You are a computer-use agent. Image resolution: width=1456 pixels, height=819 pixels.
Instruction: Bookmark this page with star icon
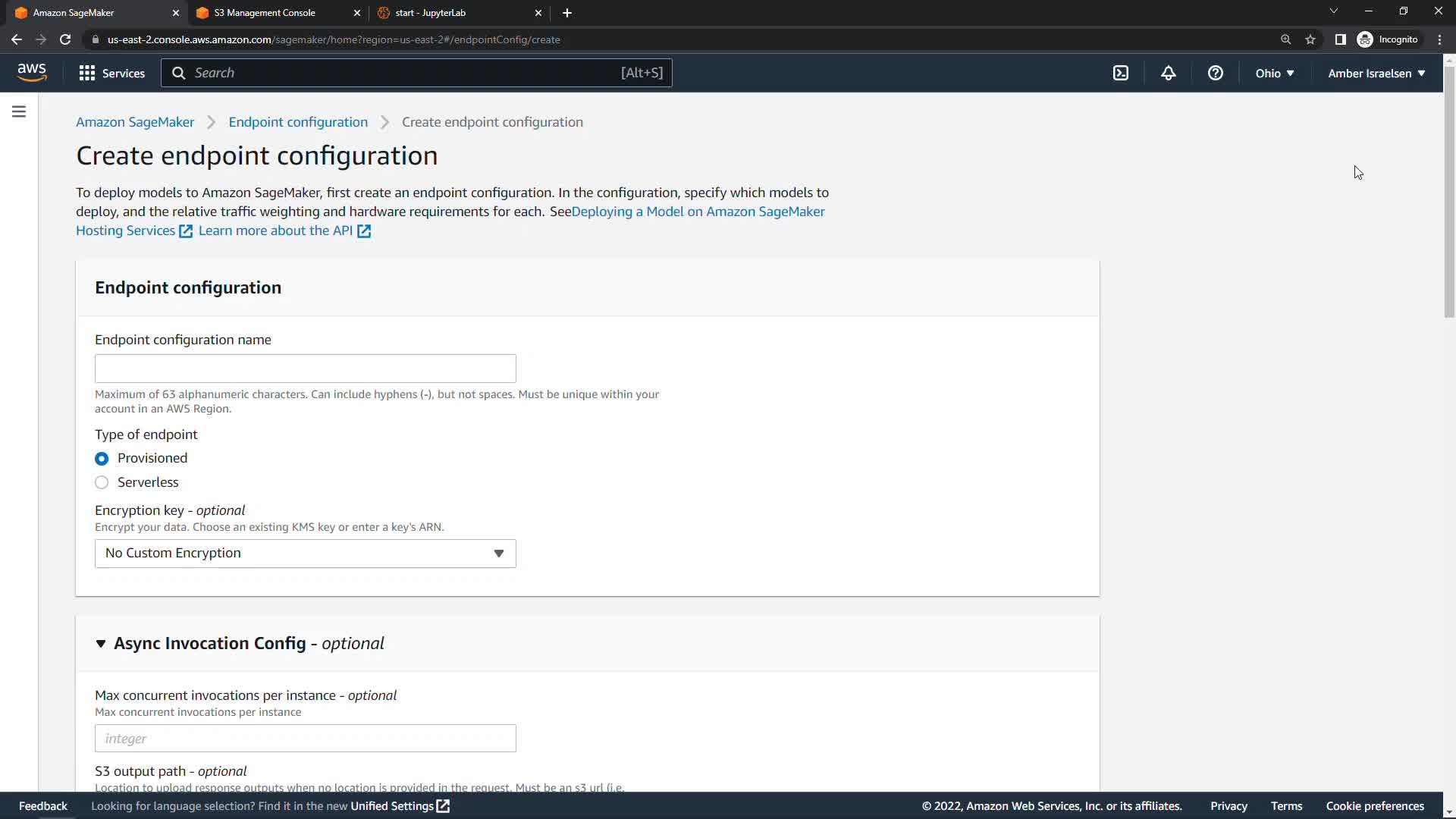coord(1310,39)
